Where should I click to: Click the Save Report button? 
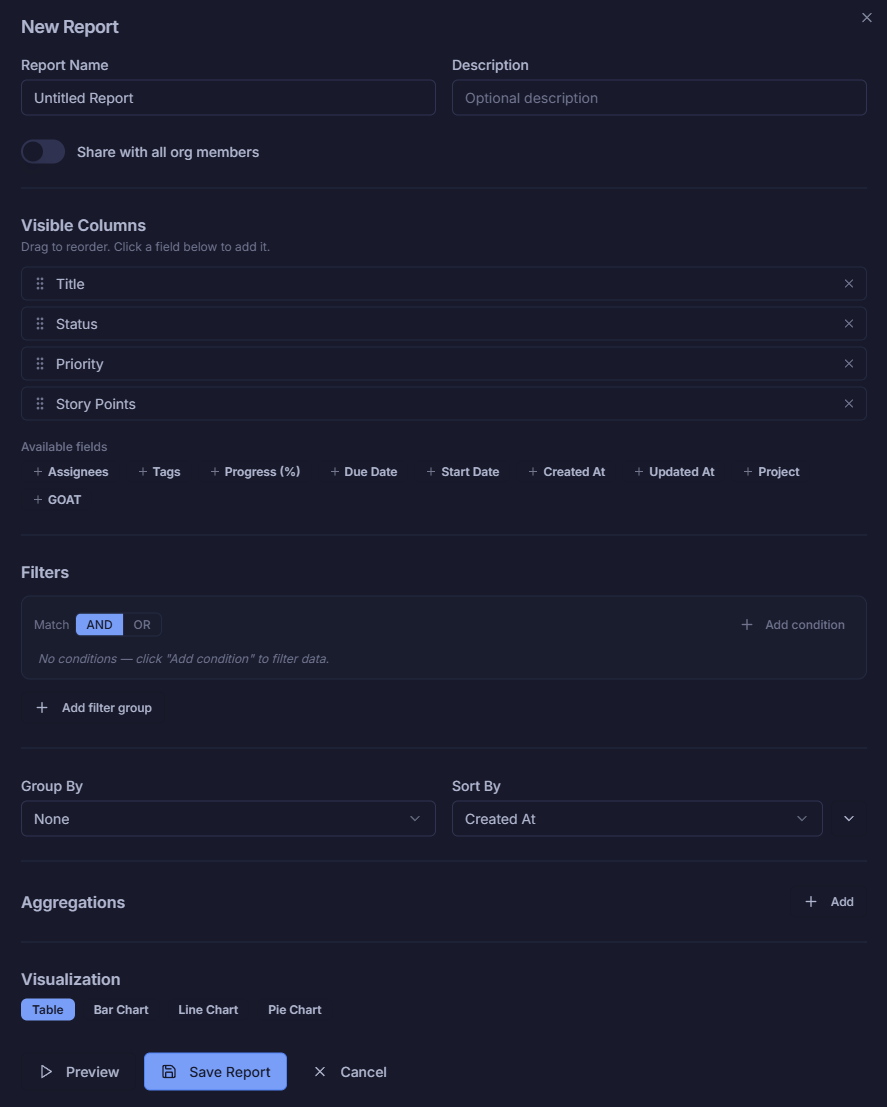pyautogui.click(x=215, y=1072)
